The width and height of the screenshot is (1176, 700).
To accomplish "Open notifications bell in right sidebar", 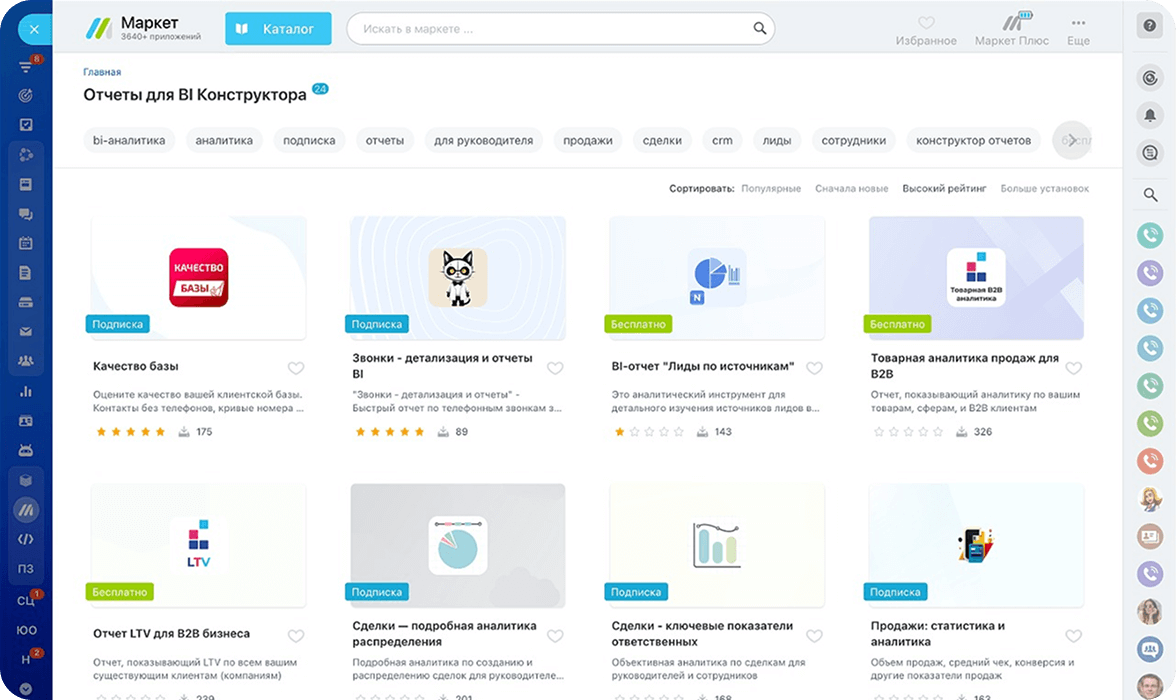I will [x=1149, y=116].
